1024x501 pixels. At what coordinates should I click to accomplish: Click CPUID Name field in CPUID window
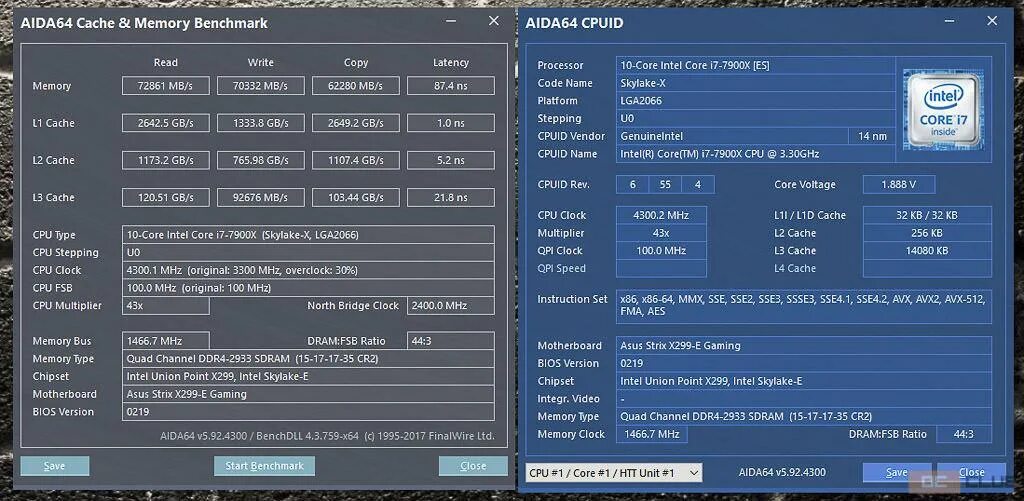click(756, 154)
